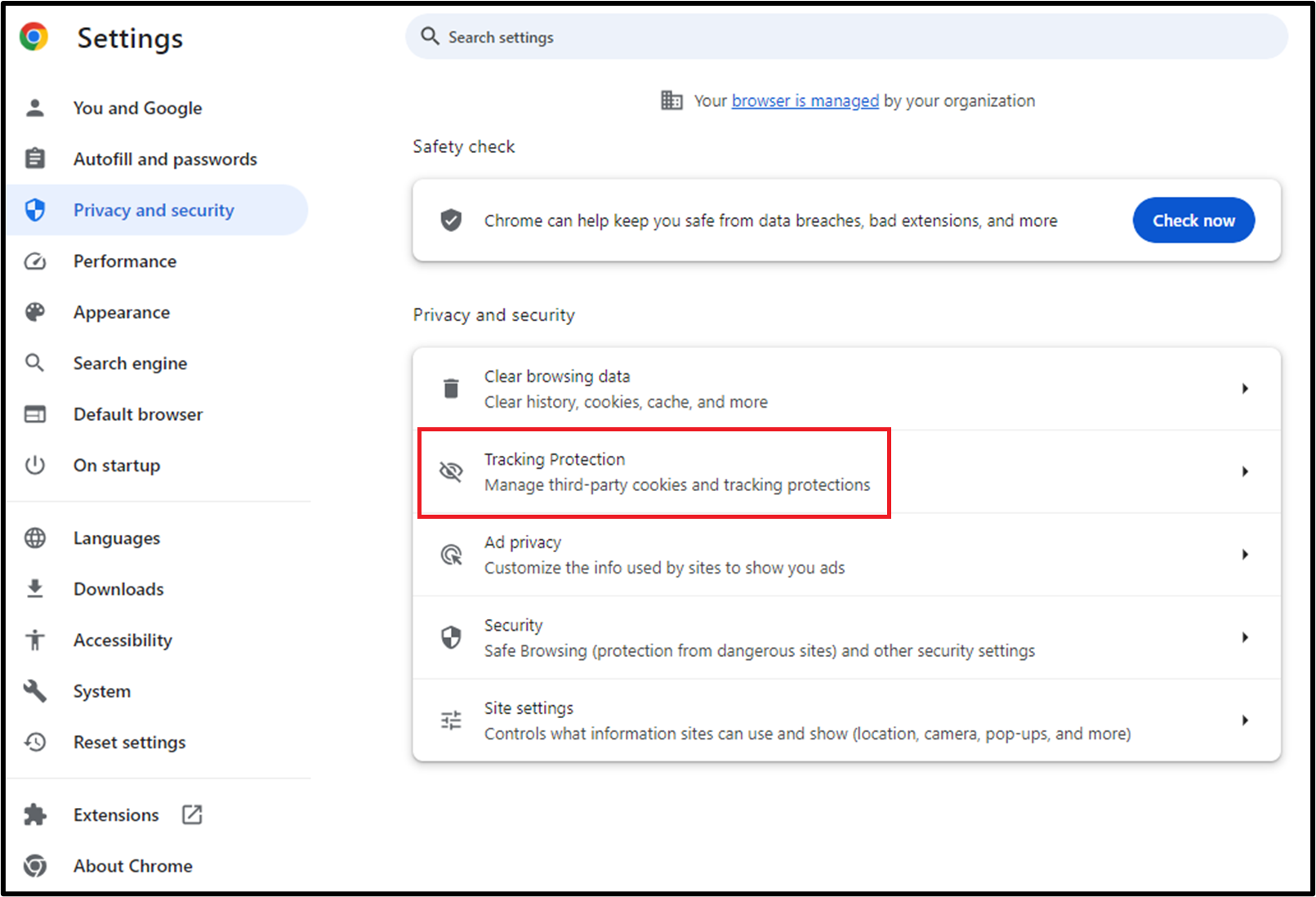Image resolution: width=1316 pixels, height=897 pixels.
Task: Open Default browser label in sidebar
Action: click(138, 414)
